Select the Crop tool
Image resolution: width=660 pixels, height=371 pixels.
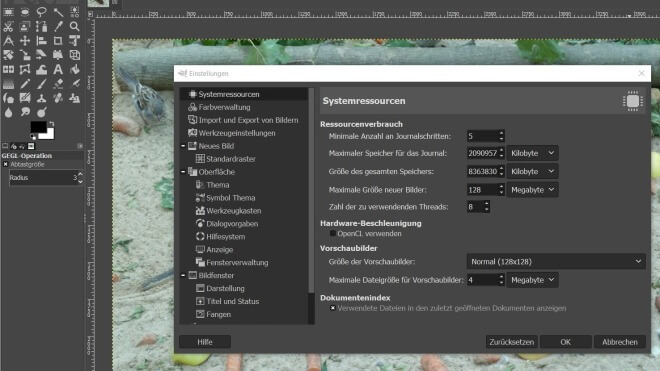pyautogui.click(x=58, y=41)
